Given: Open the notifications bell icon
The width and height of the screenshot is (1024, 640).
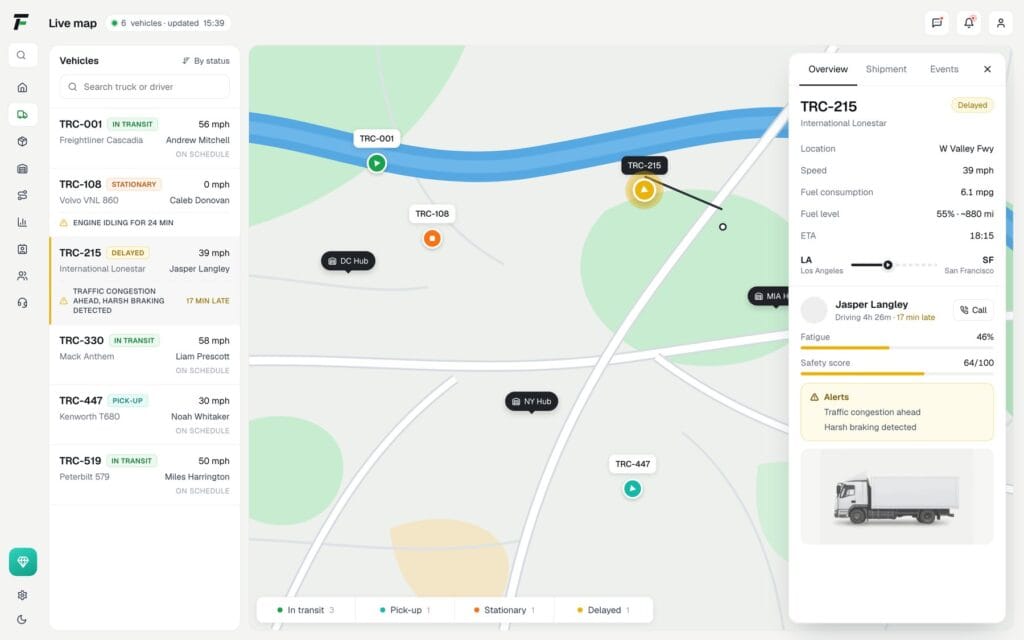Looking at the screenshot, I should 968,23.
